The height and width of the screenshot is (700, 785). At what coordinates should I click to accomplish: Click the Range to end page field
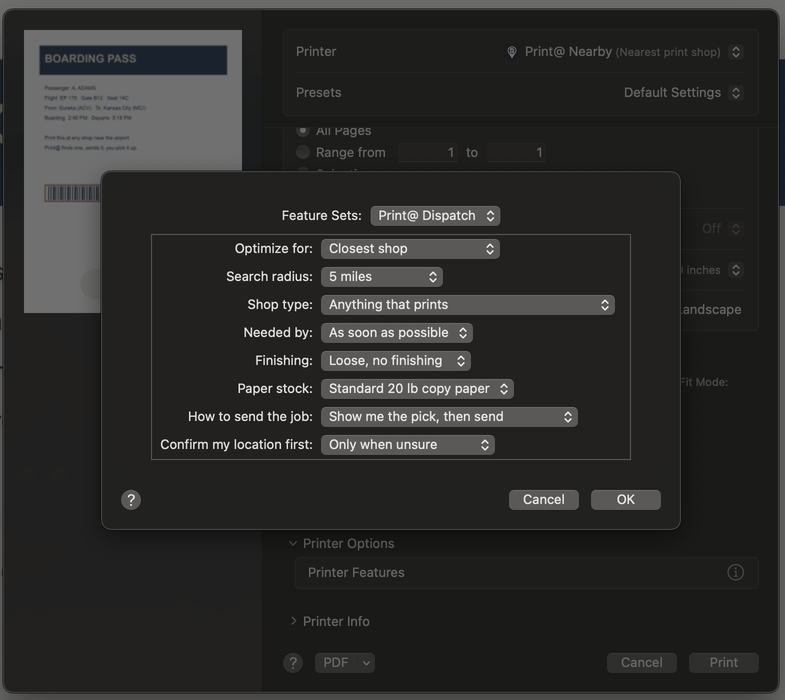click(x=516, y=152)
